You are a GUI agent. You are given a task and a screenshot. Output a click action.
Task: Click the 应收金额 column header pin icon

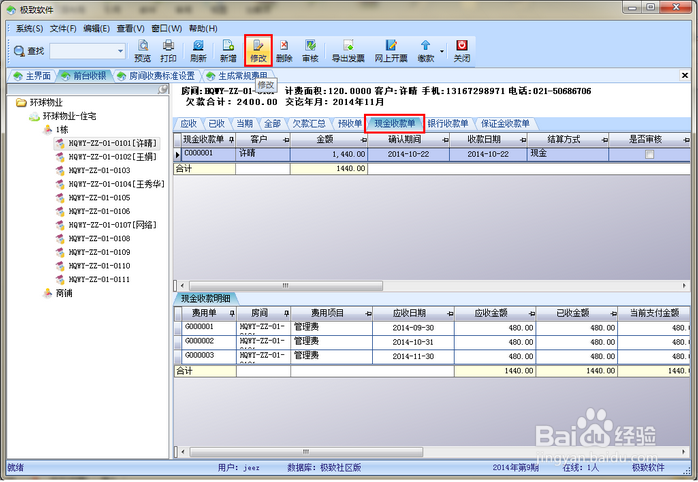point(532,314)
